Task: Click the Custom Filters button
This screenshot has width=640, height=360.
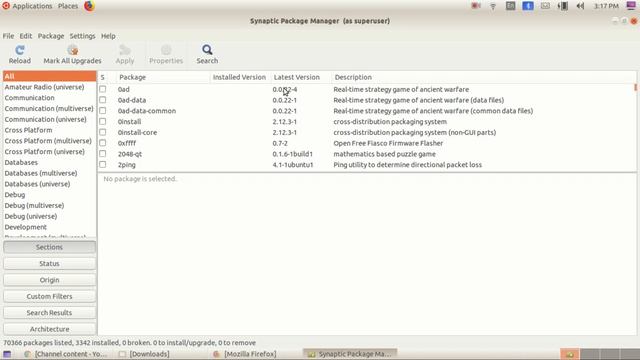Action: point(49,296)
